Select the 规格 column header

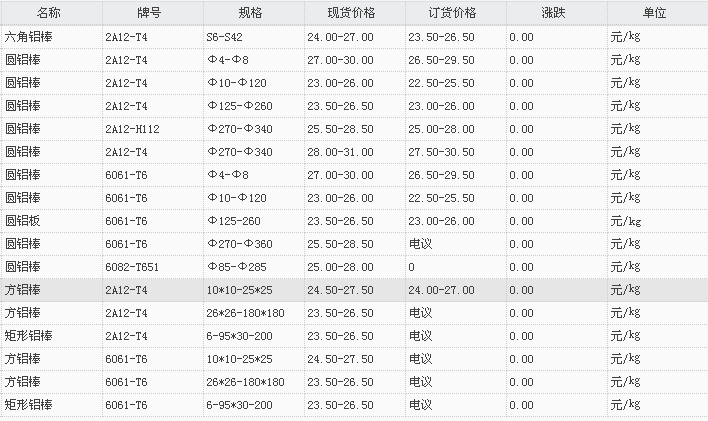coord(252,13)
